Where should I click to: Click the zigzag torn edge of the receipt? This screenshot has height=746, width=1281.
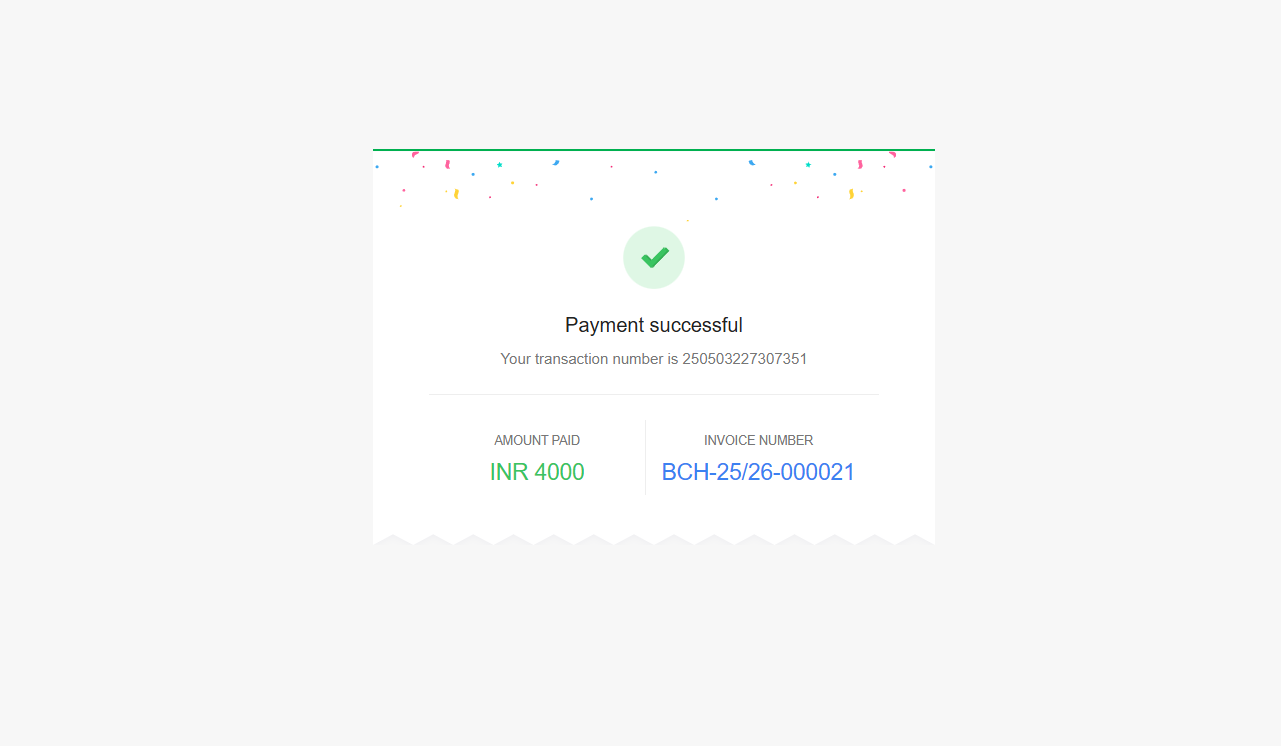(654, 540)
